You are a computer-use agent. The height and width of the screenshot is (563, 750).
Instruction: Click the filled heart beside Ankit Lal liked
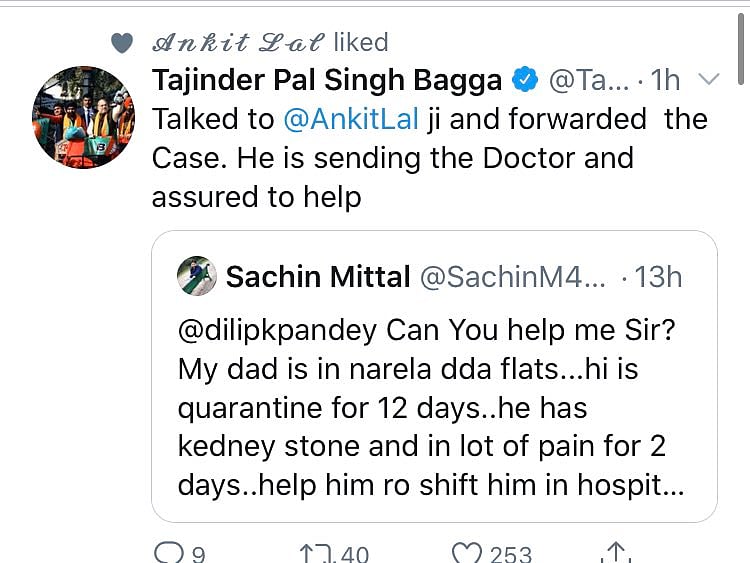point(122,42)
